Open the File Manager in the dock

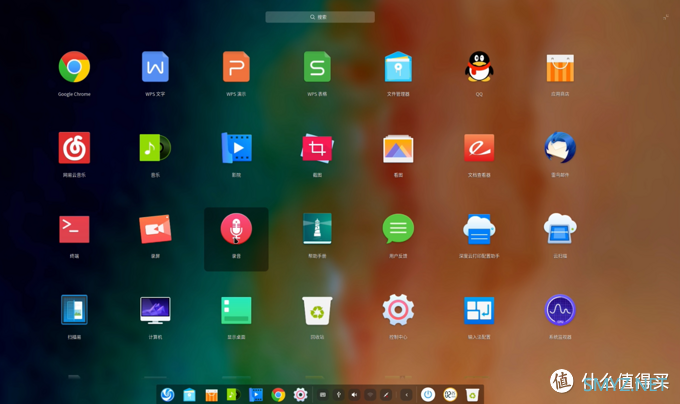click(190, 394)
